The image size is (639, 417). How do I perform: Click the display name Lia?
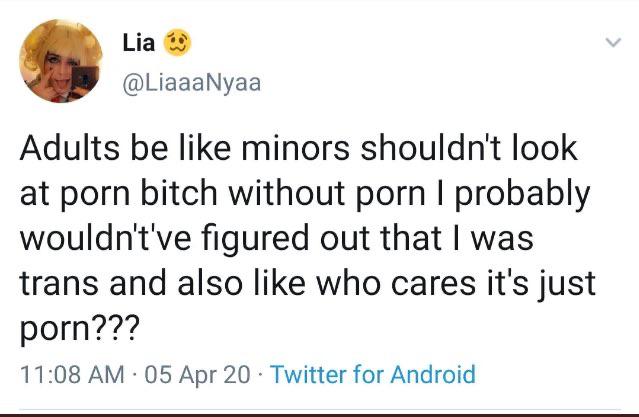click(137, 43)
